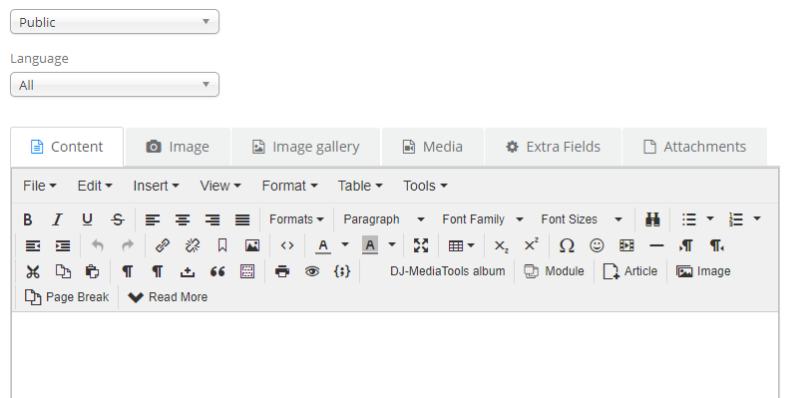The width and height of the screenshot is (800, 398).
Task: Set left-to-right text direction
Action: tap(686, 246)
